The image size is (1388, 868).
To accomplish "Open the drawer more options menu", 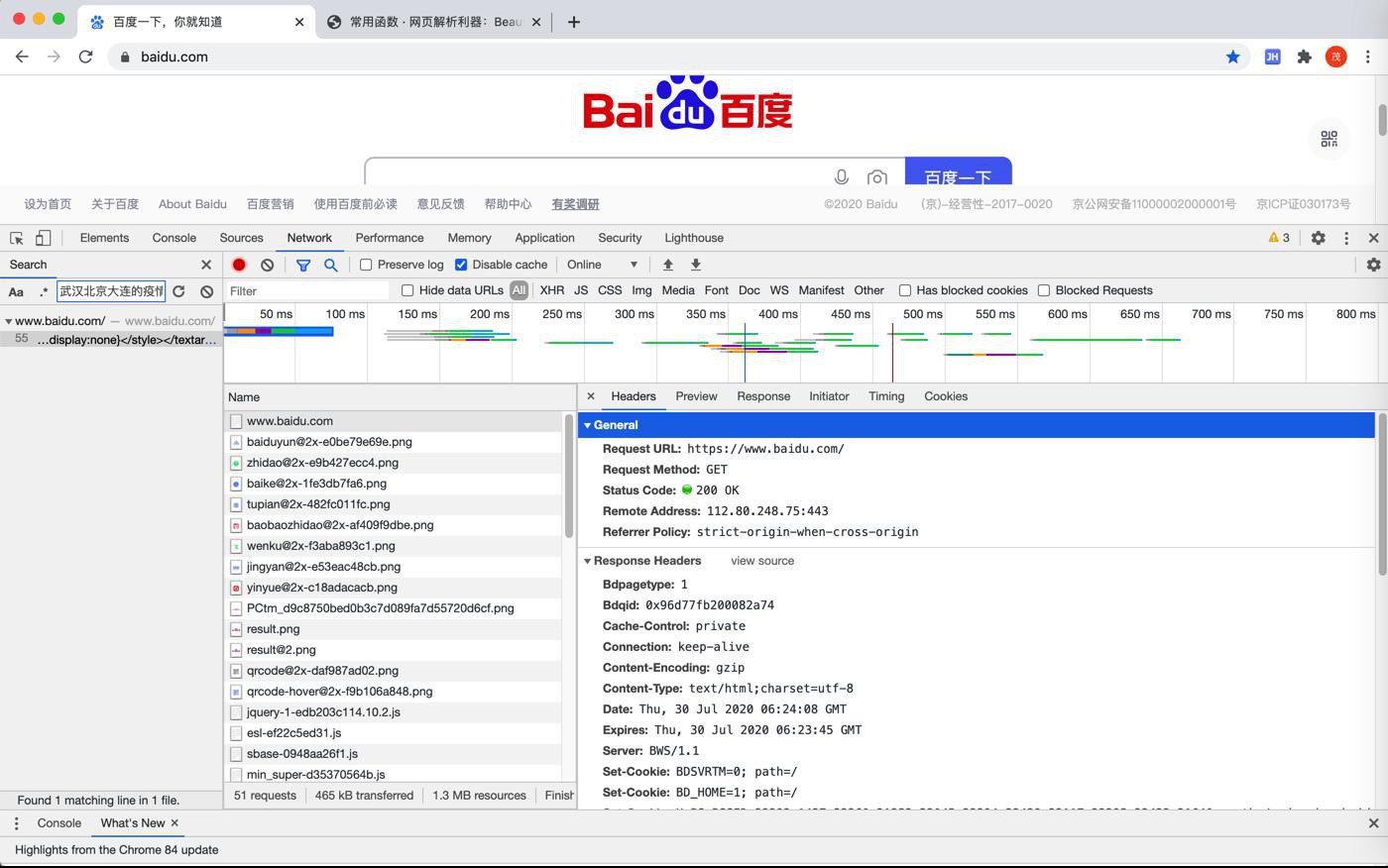I will tap(16, 823).
